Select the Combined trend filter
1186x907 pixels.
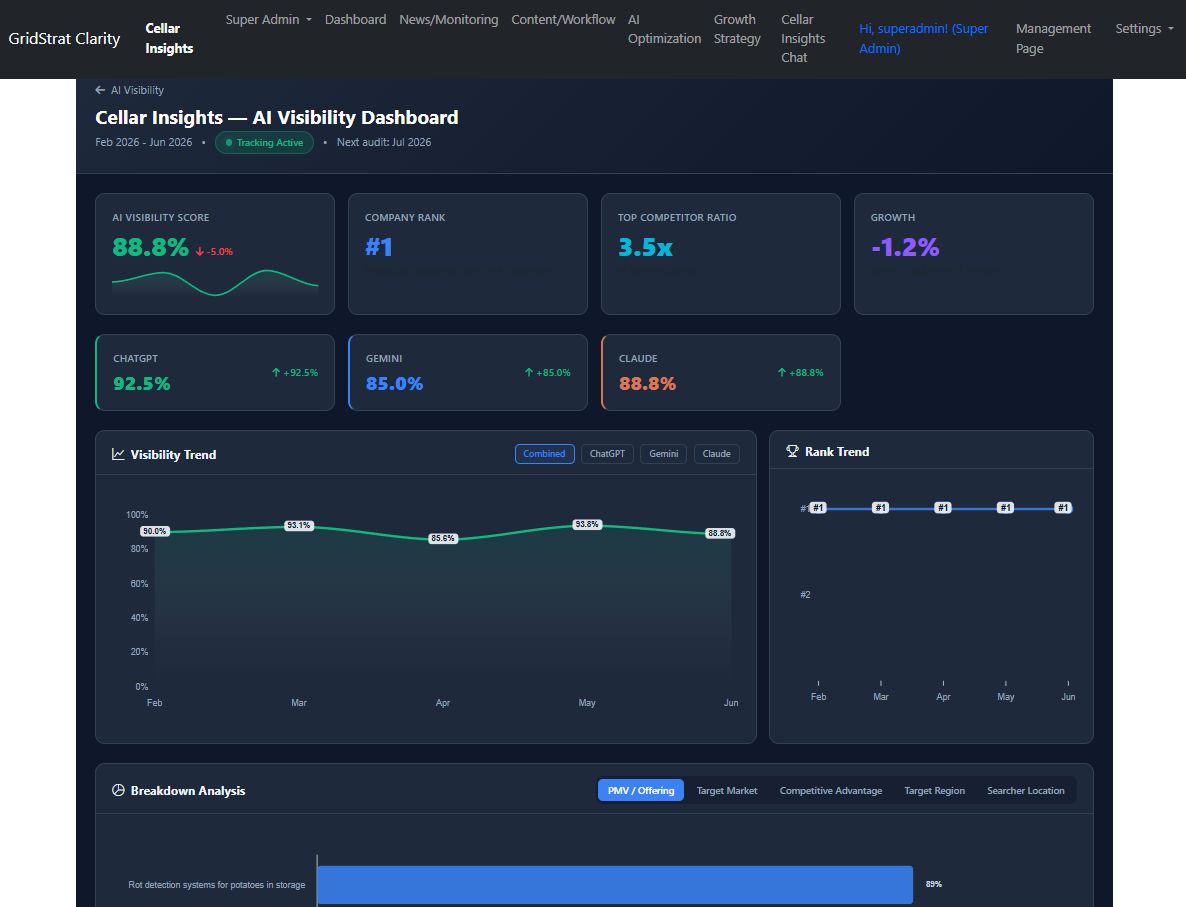click(x=545, y=454)
